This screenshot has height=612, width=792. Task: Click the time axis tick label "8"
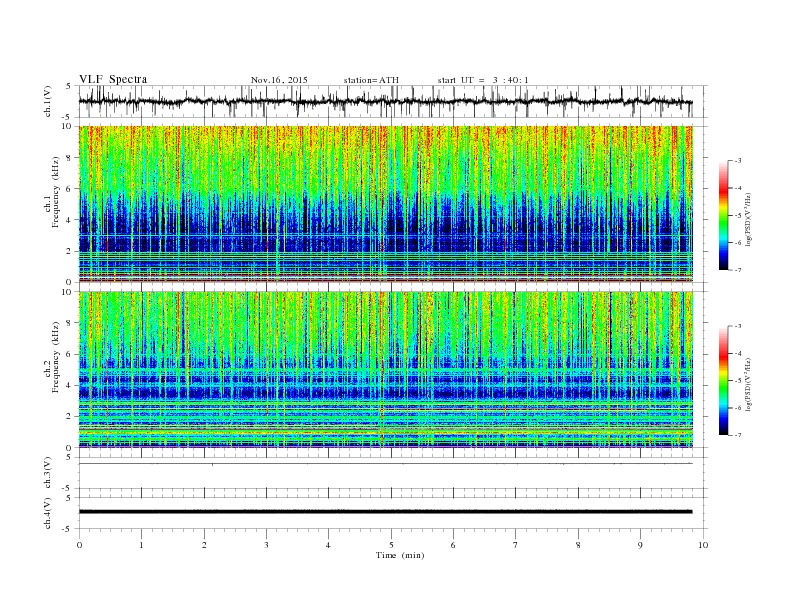coord(578,545)
